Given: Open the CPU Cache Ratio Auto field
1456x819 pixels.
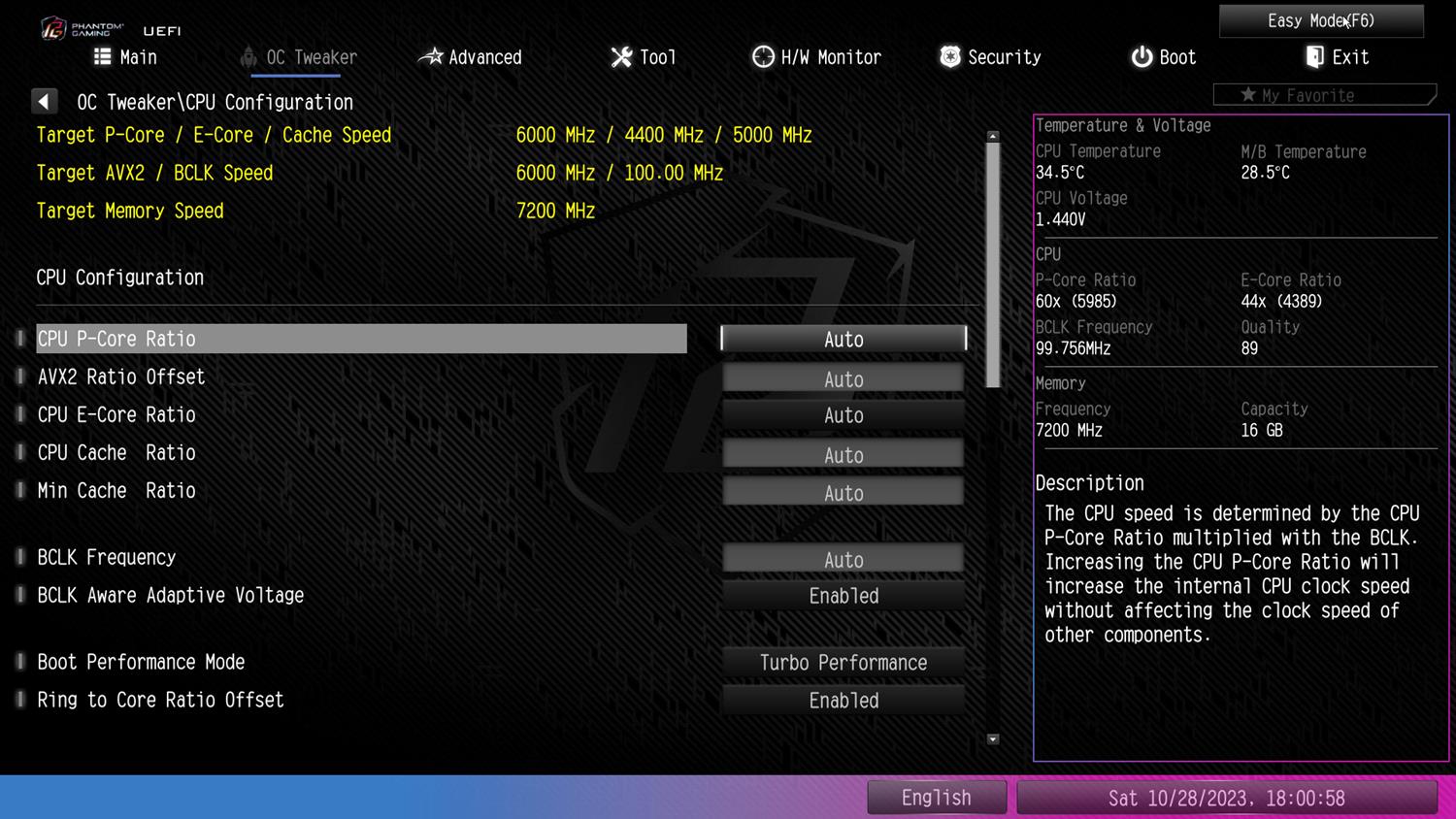Looking at the screenshot, I should [x=843, y=454].
